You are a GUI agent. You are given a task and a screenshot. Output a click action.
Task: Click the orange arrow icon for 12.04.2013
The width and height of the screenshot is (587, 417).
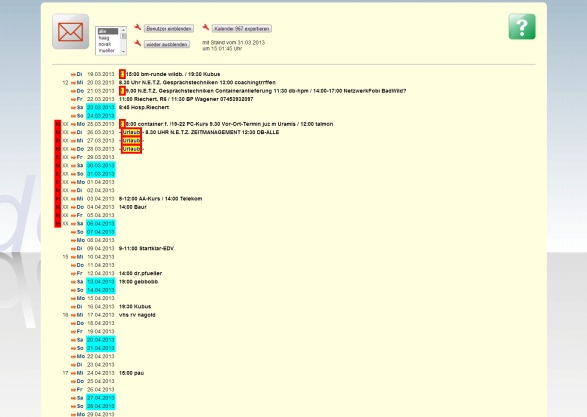tap(73, 274)
